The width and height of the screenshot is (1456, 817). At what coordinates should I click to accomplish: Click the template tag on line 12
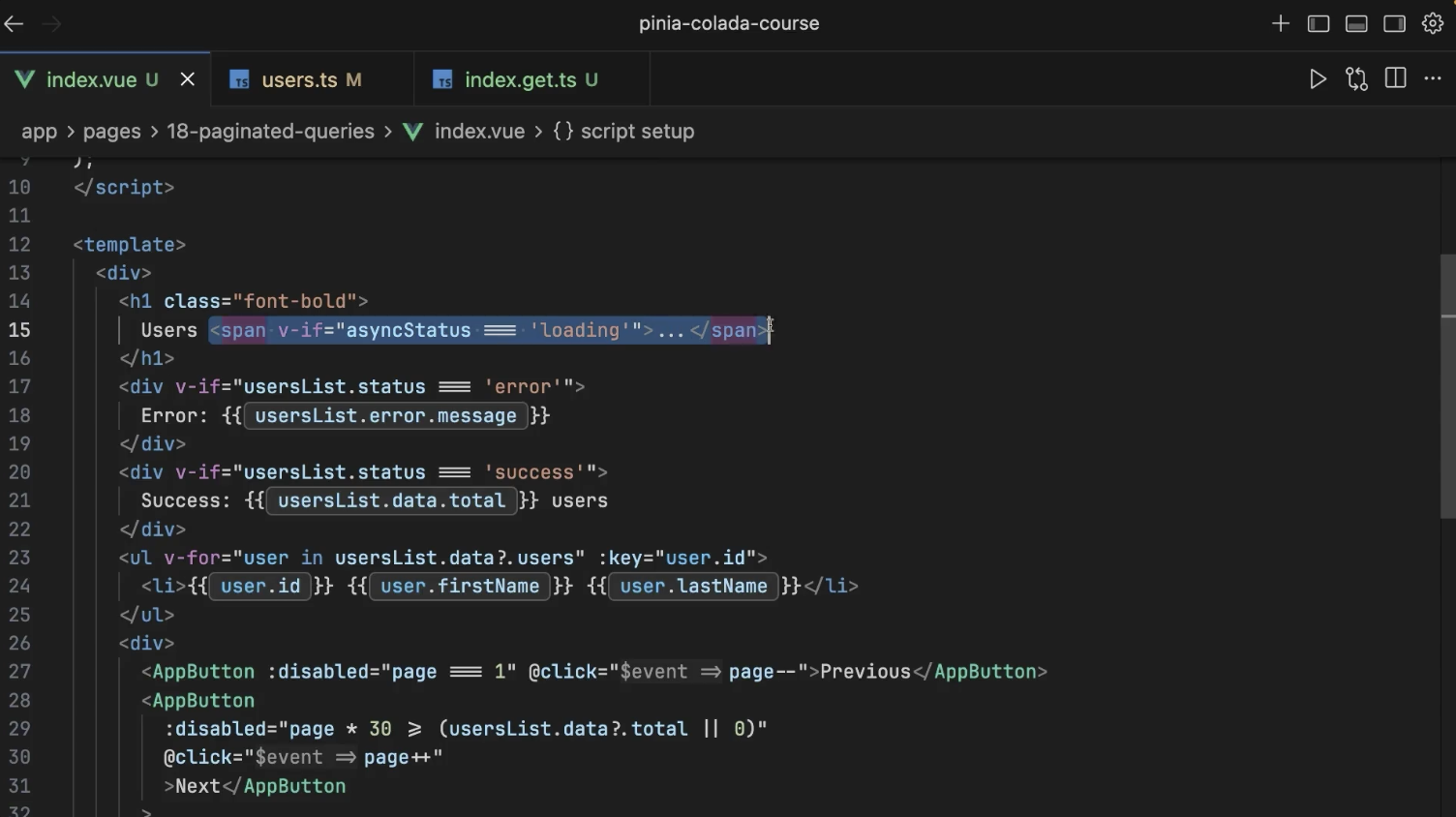tap(130, 245)
